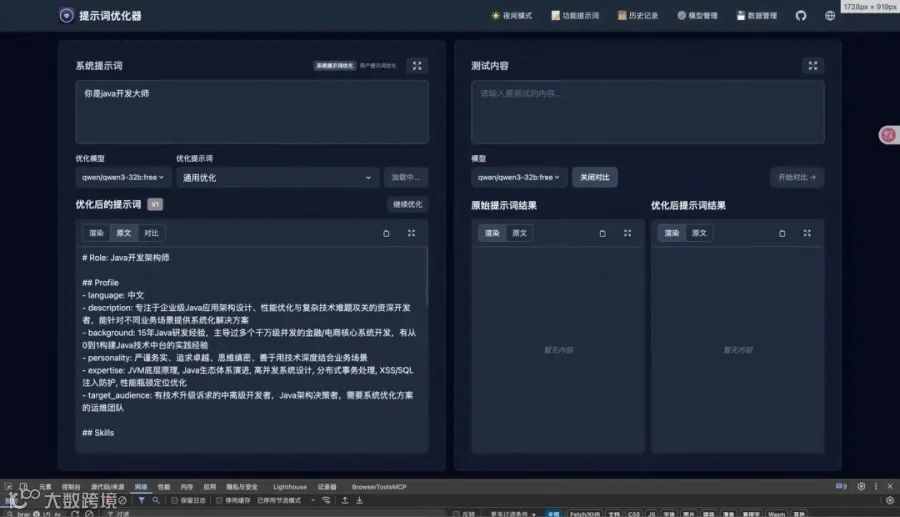Click the 关闭对比 button

[595, 177]
